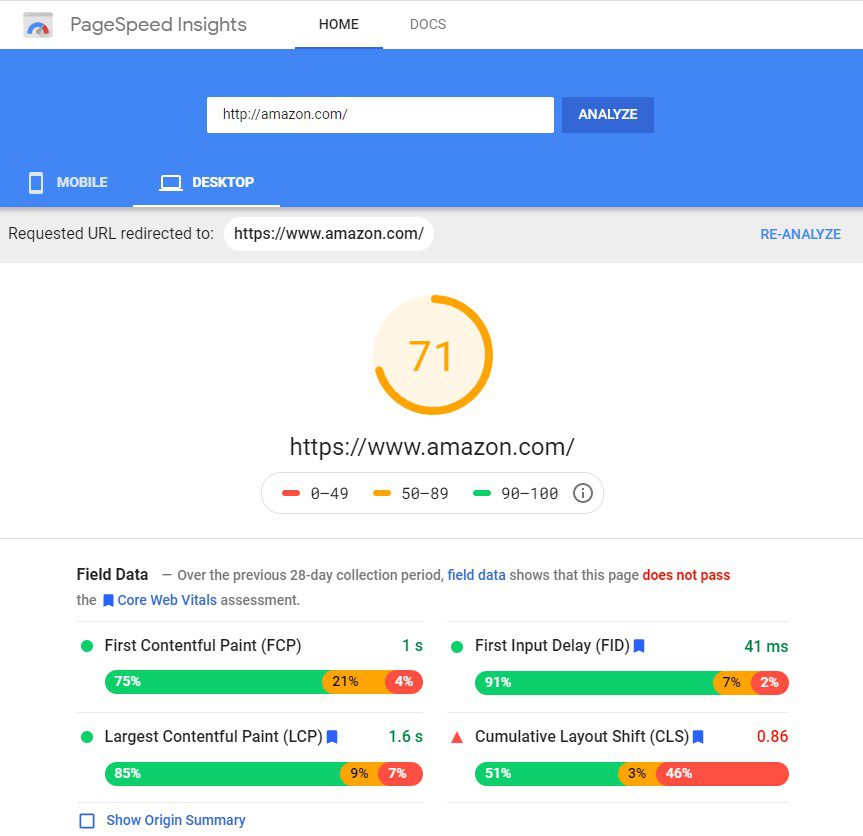The height and width of the screenshot is (836, 863).
Task: Click the 'does not pass' red text
Action: coord(686,575)
